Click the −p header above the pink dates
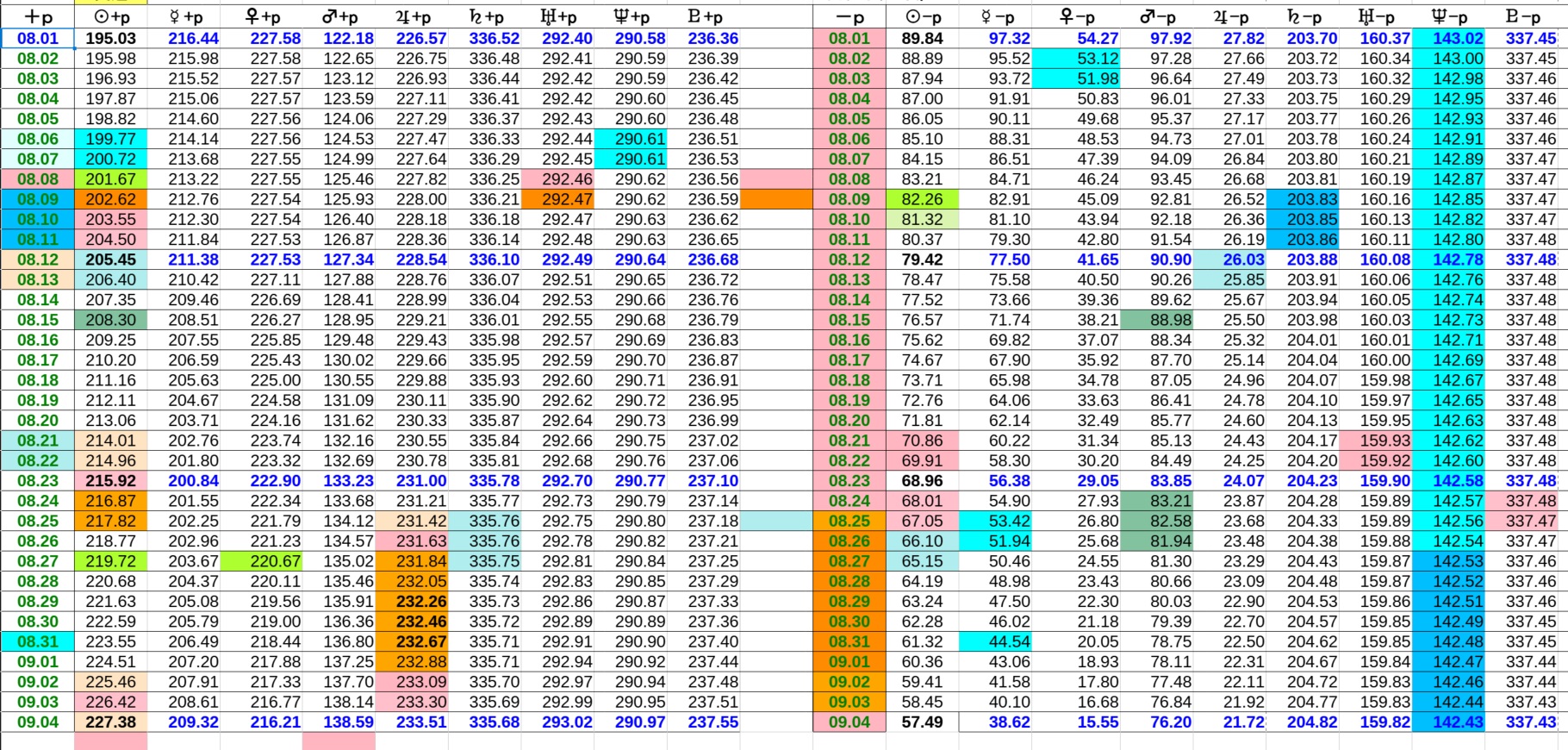This screenshot has height=750, width=1568. 849,17
